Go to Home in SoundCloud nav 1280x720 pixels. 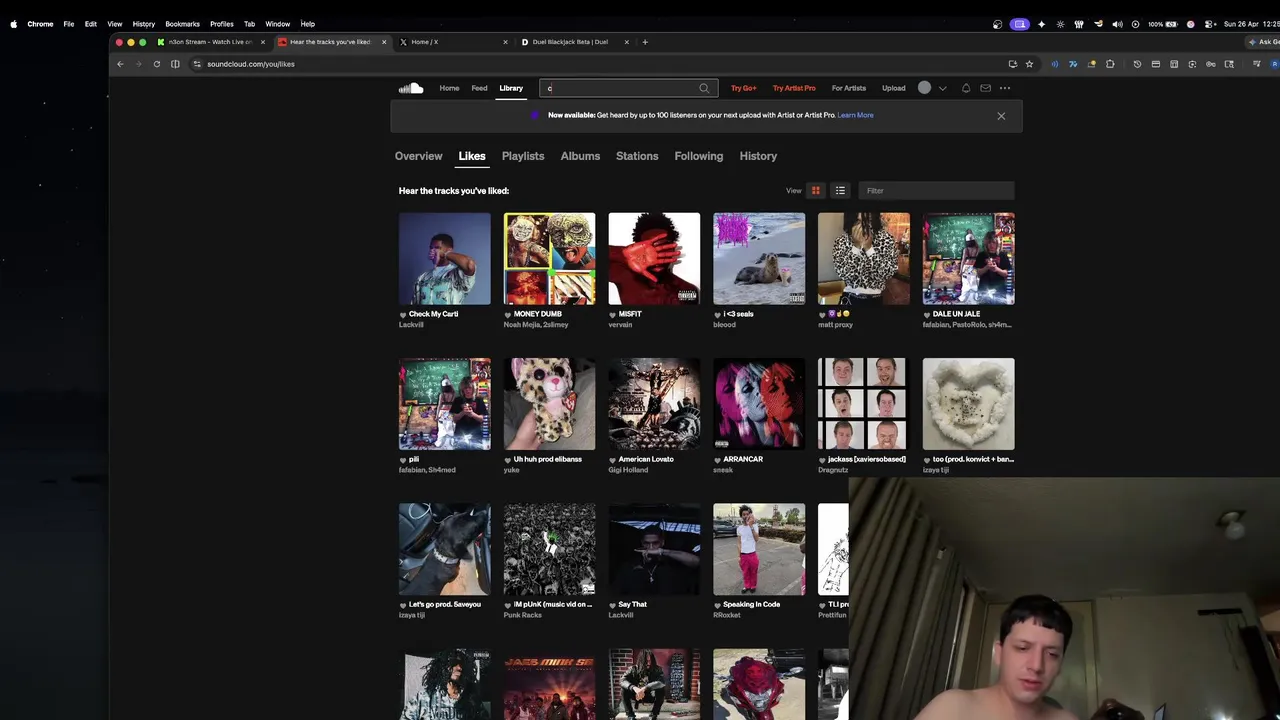point(449,88)
